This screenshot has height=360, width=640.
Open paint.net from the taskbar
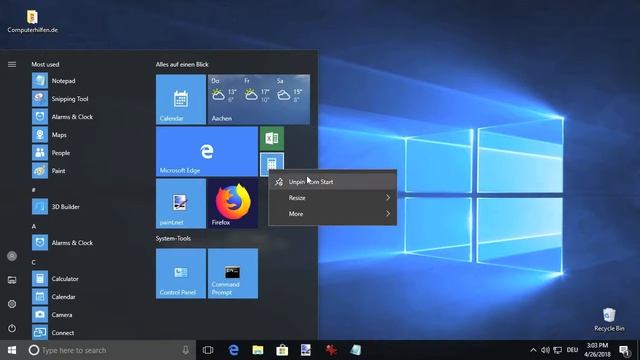click(x=306, y=350)
